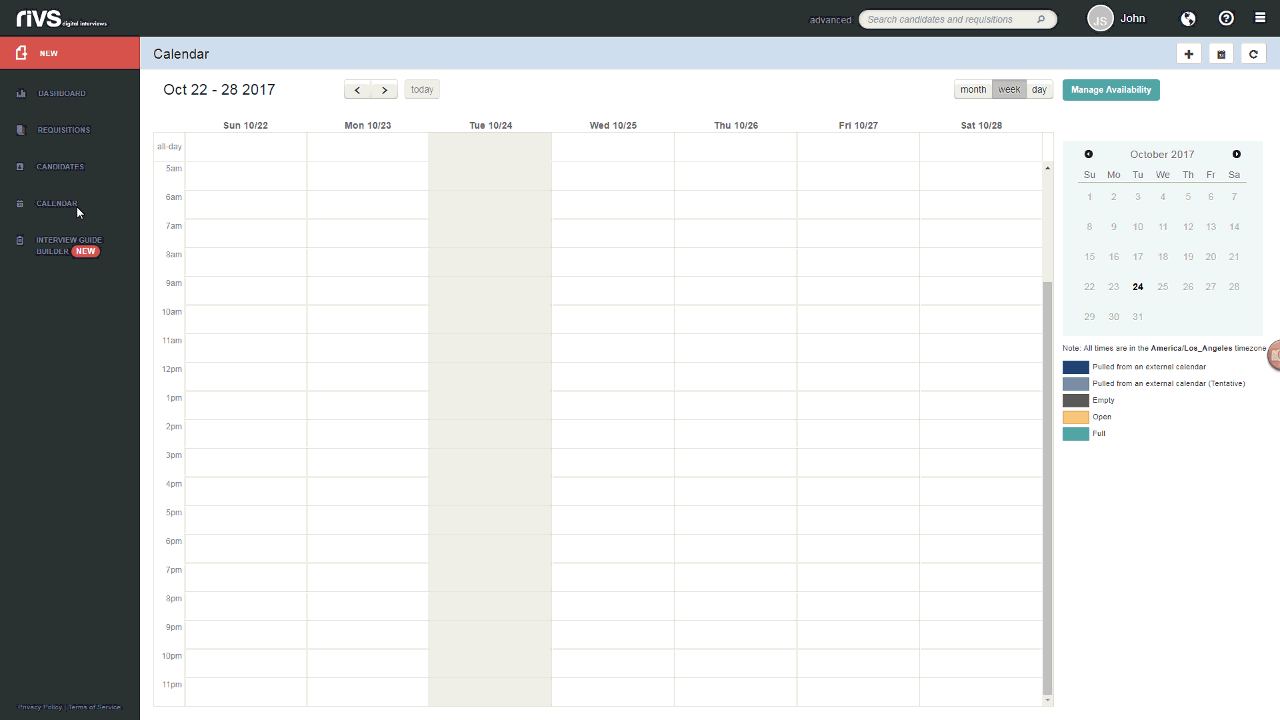Click the advanced search link
This screenshot has width=1280, height=720.
(x=830, y=20)
